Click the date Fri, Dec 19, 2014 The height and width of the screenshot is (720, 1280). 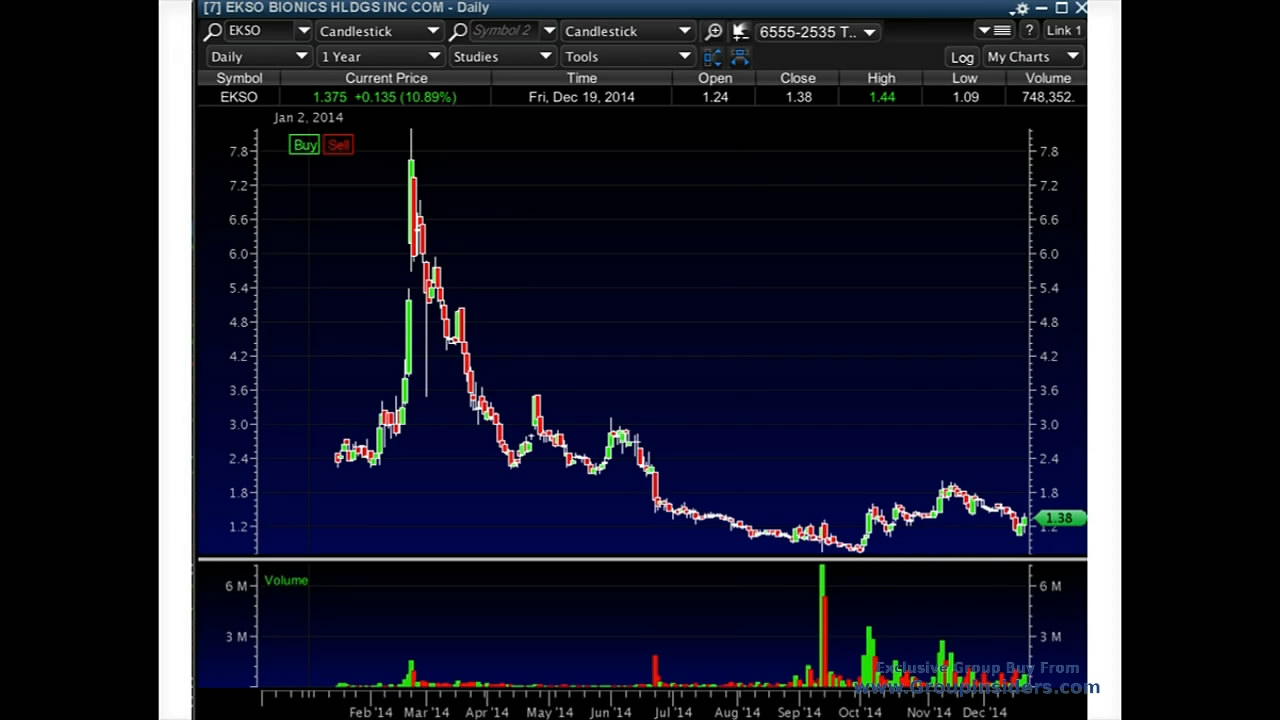(581, 97)
